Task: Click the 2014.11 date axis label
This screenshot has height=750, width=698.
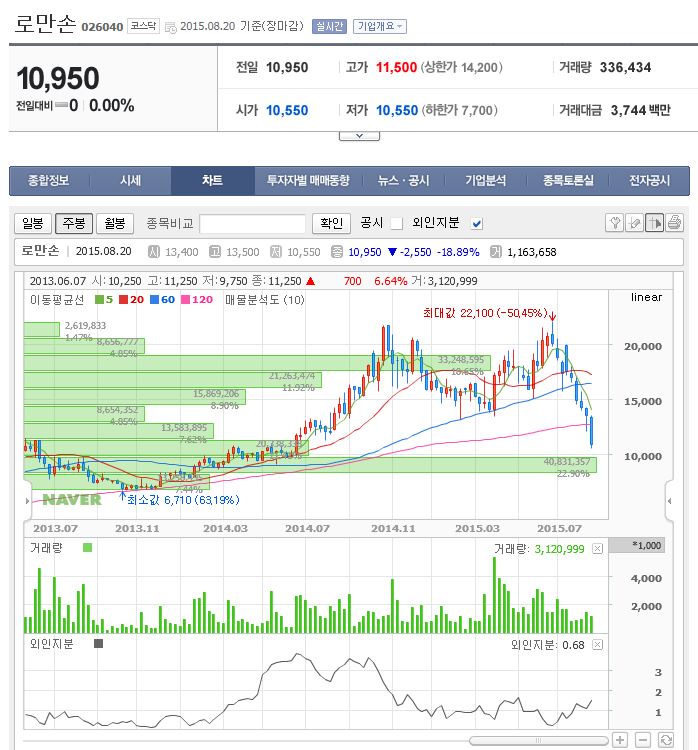Action: pyautogui.click(x=393, y=529)
